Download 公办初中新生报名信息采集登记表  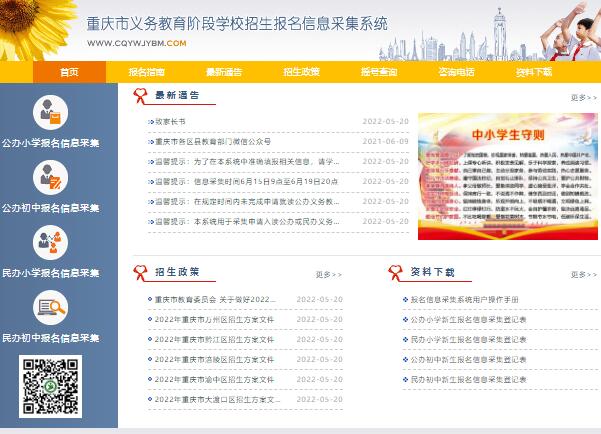(468, 359)
